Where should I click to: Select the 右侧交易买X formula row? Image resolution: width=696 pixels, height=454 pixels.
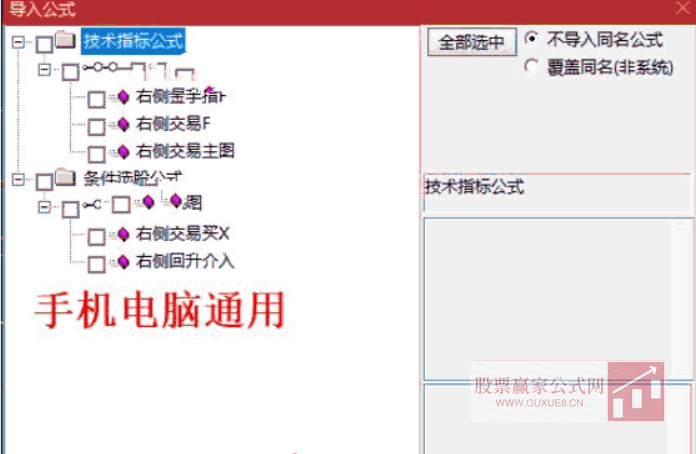coord(182,234)
